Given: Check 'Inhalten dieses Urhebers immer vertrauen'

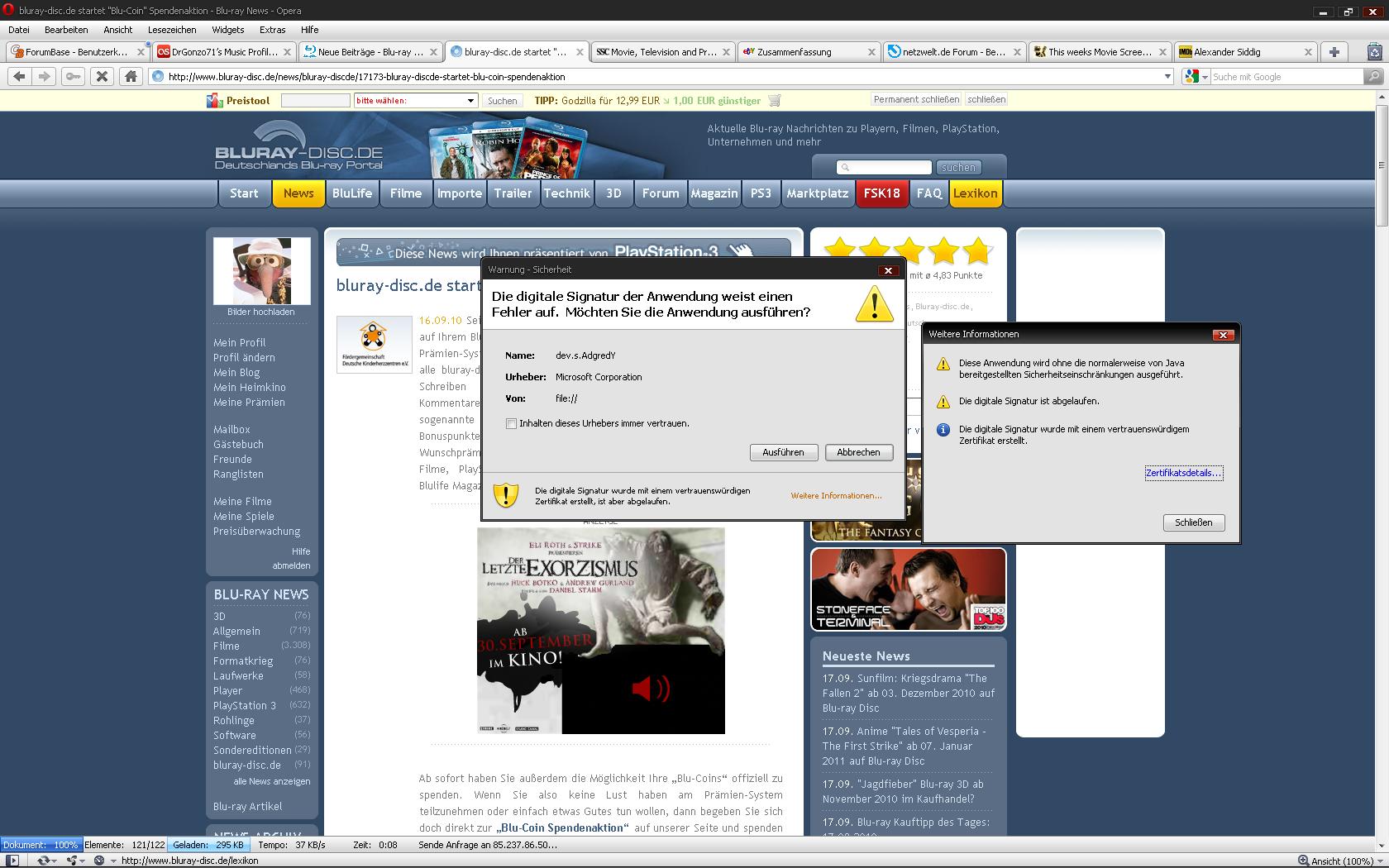Looking at the screenshot, I should (x=511, y=423).
